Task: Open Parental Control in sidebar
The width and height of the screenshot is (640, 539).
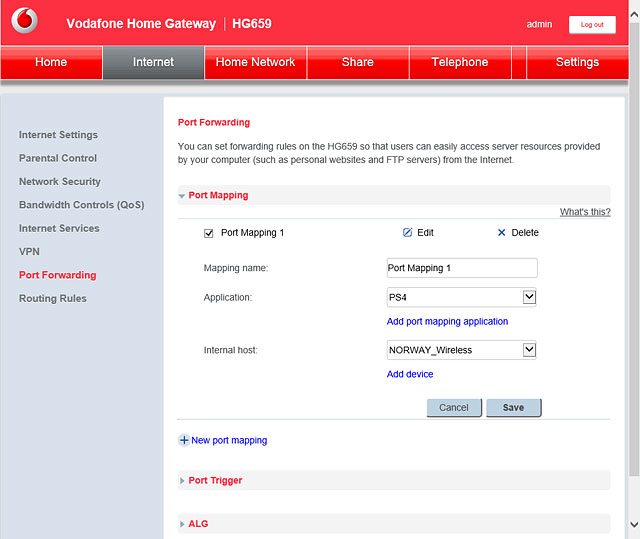Action: (58, 158)
